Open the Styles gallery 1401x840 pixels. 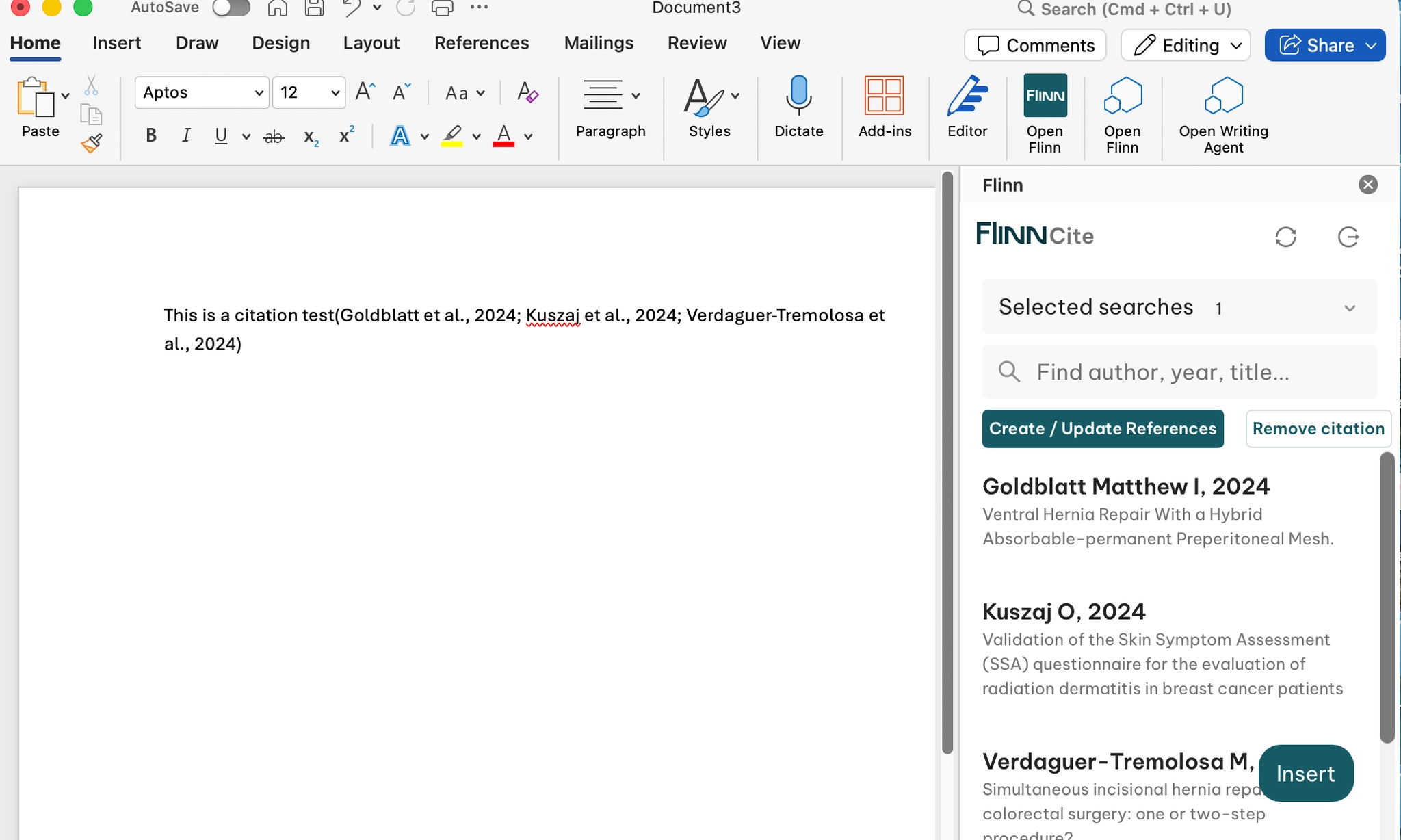[x=710, y=107]
